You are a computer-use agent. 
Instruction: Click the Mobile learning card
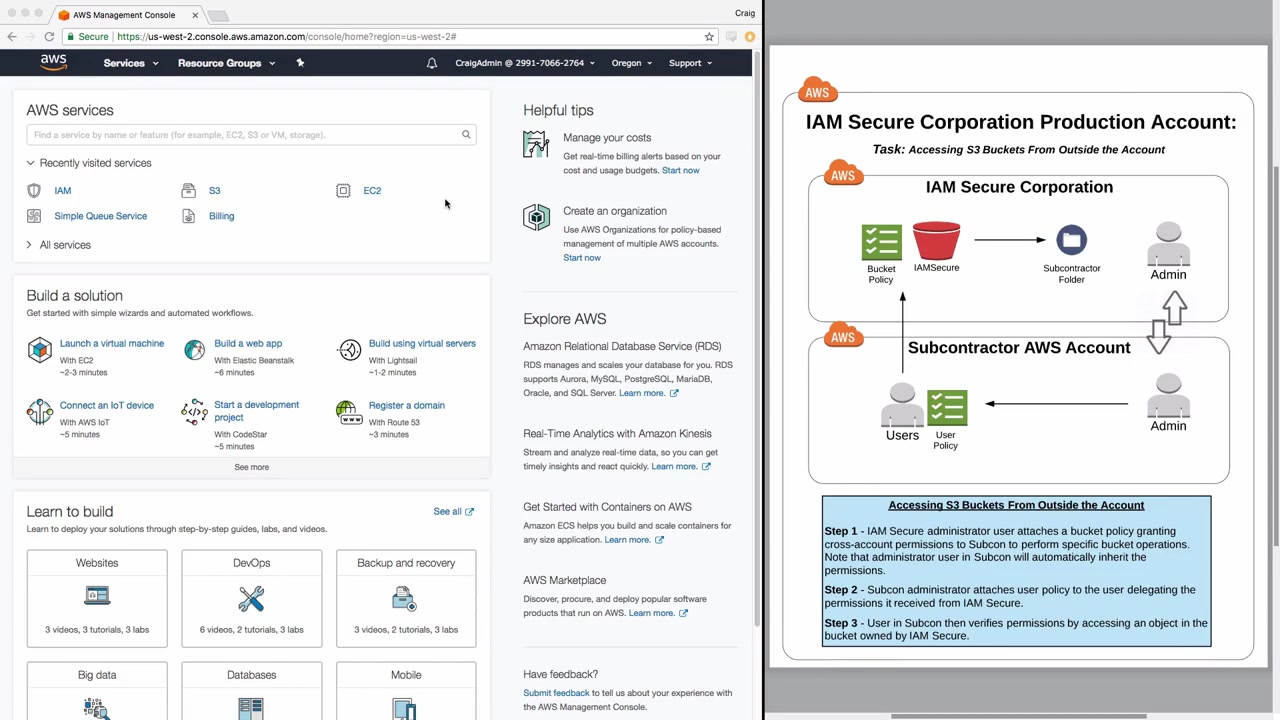[x=406, y=690]
